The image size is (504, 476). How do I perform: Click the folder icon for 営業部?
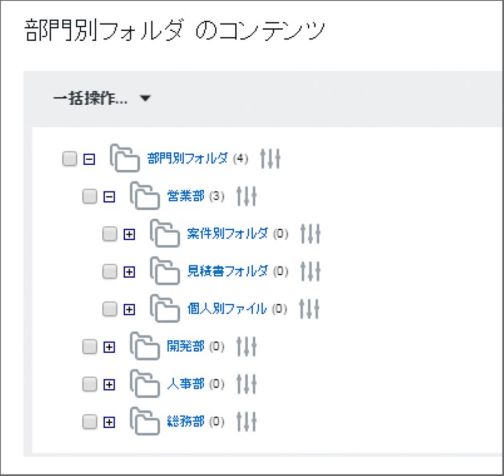click(145, 196)
